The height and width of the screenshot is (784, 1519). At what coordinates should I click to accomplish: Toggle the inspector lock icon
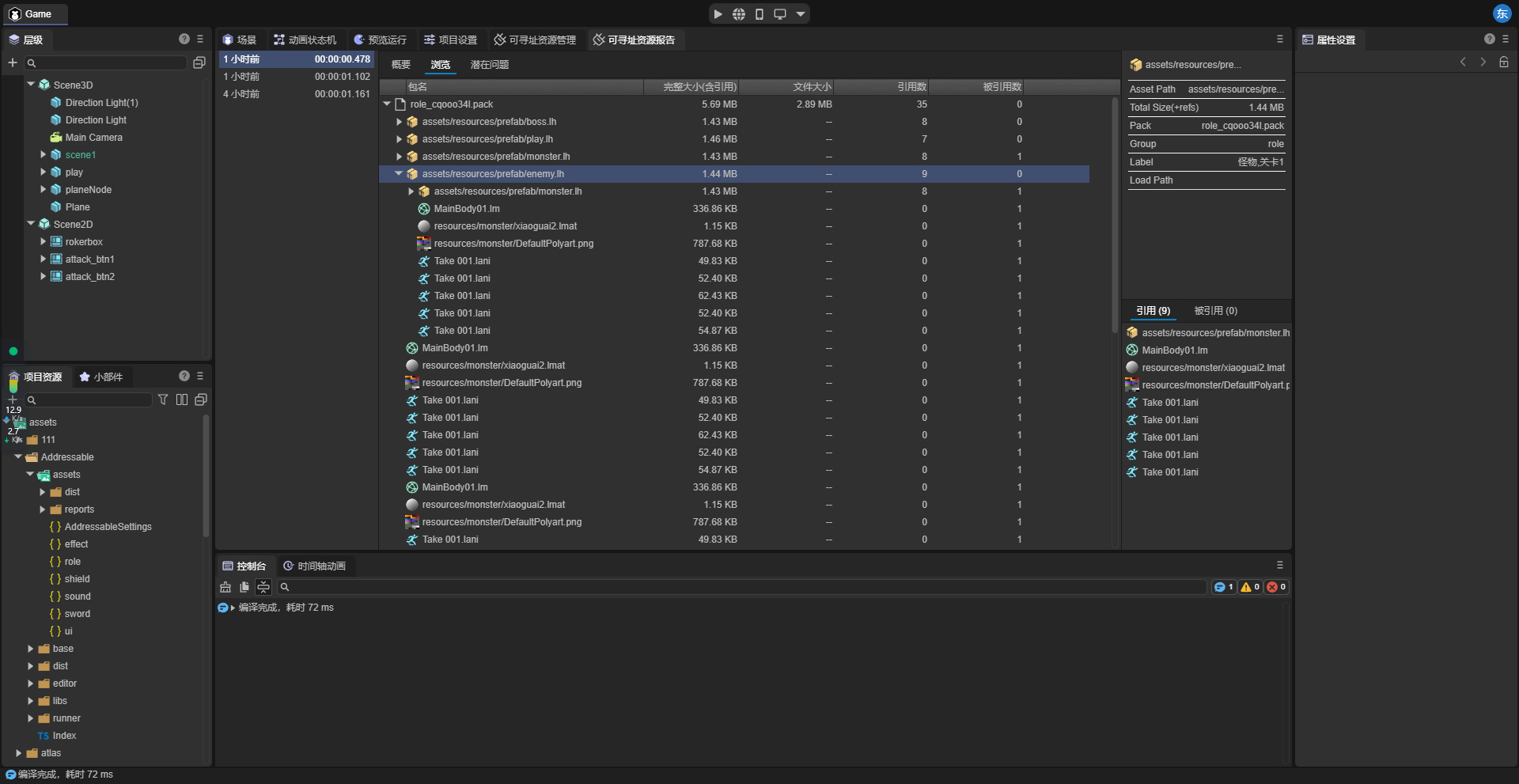coord(1504,62)
